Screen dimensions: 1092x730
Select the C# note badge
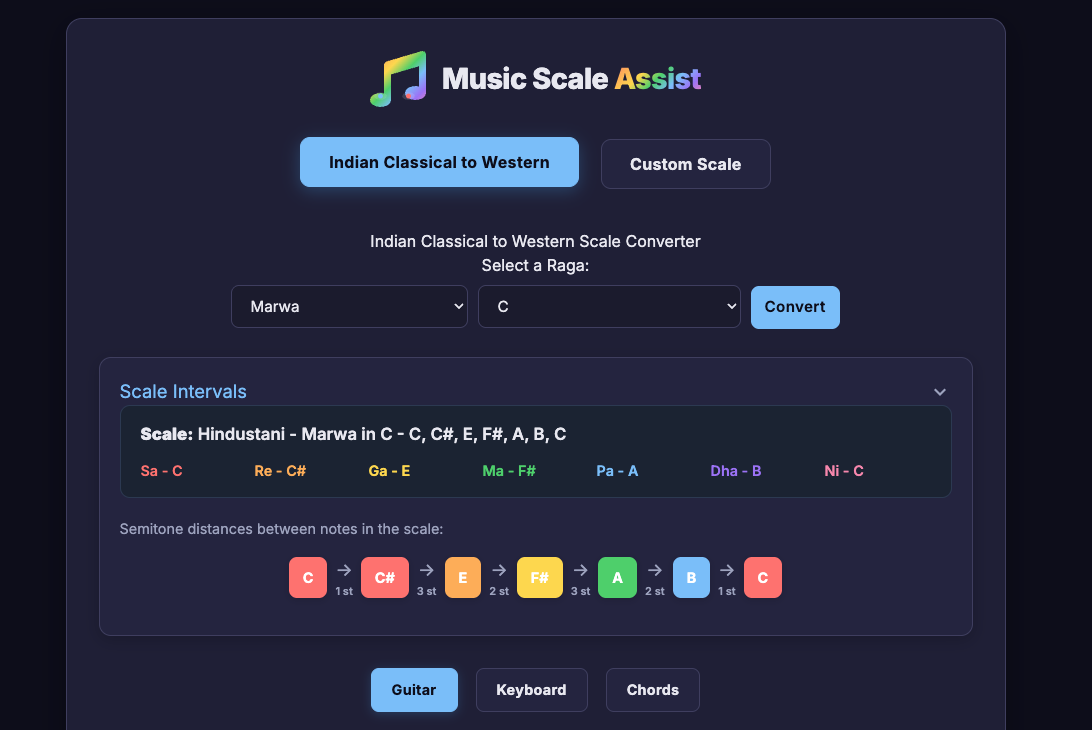pyautogui.click(x=385, y=577)
